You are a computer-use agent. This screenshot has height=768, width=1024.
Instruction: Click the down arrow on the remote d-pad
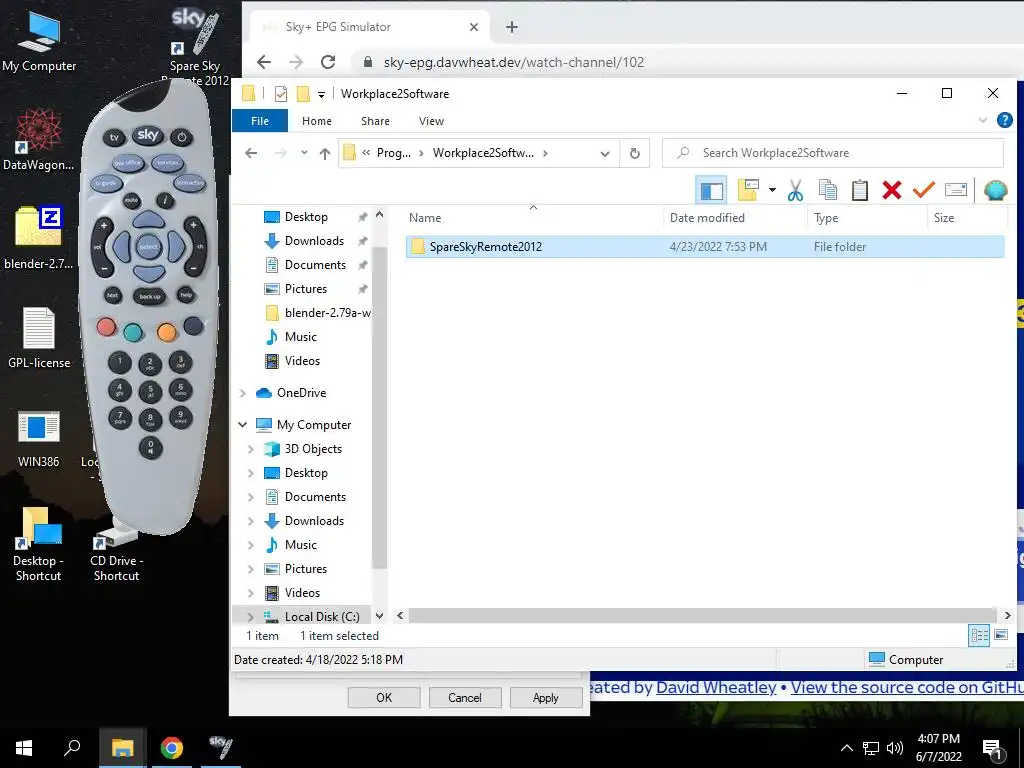pos(149,272)
